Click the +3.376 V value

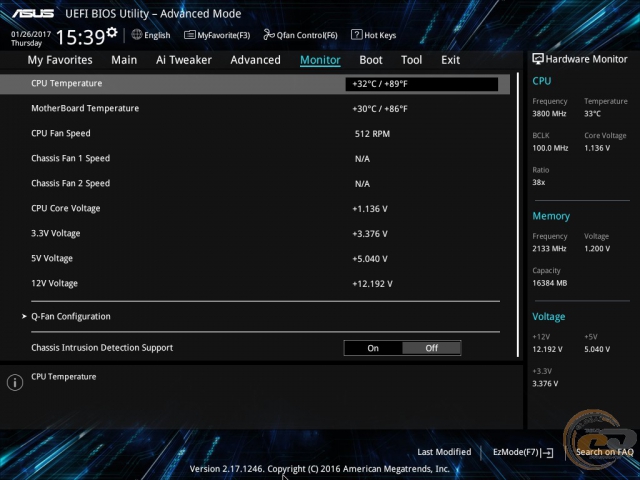click(x=370, y=234)
